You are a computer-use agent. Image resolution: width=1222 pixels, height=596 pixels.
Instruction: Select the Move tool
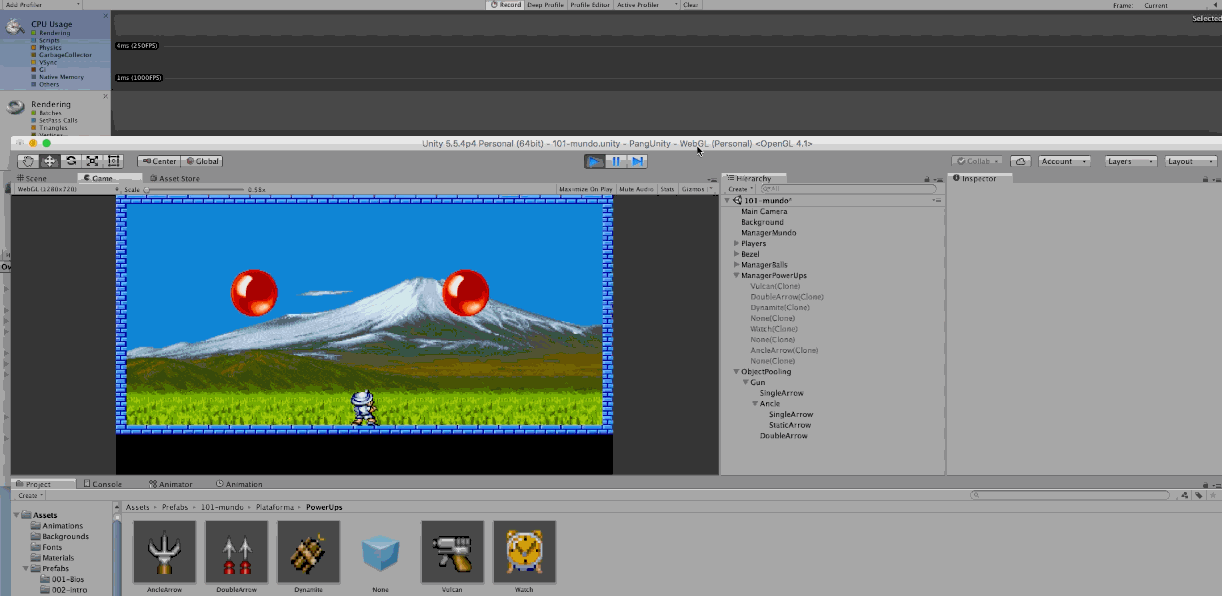[49, 161]
